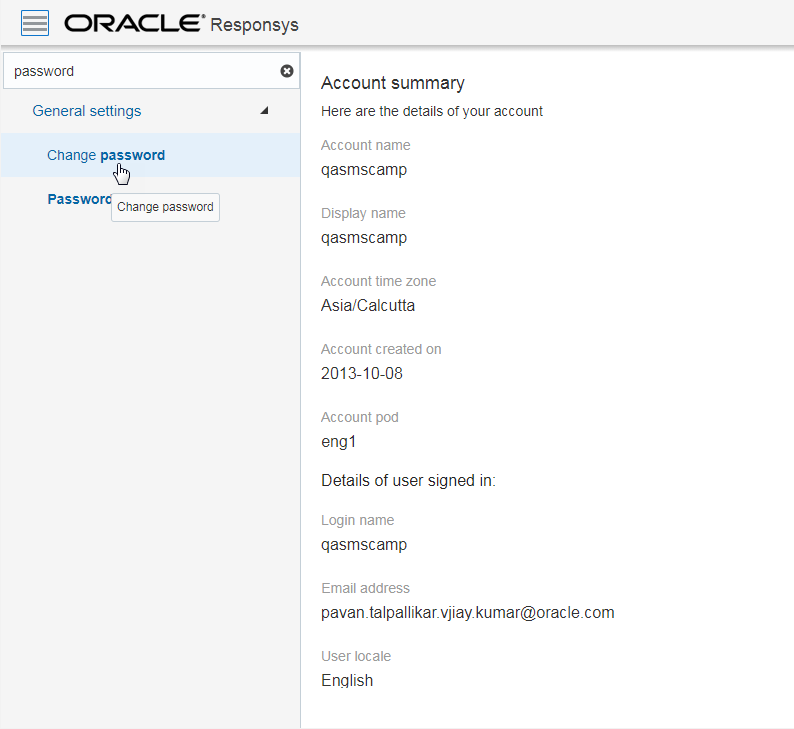
Task: Click the Oracle Responsys logo
Action: pos(181,24)
